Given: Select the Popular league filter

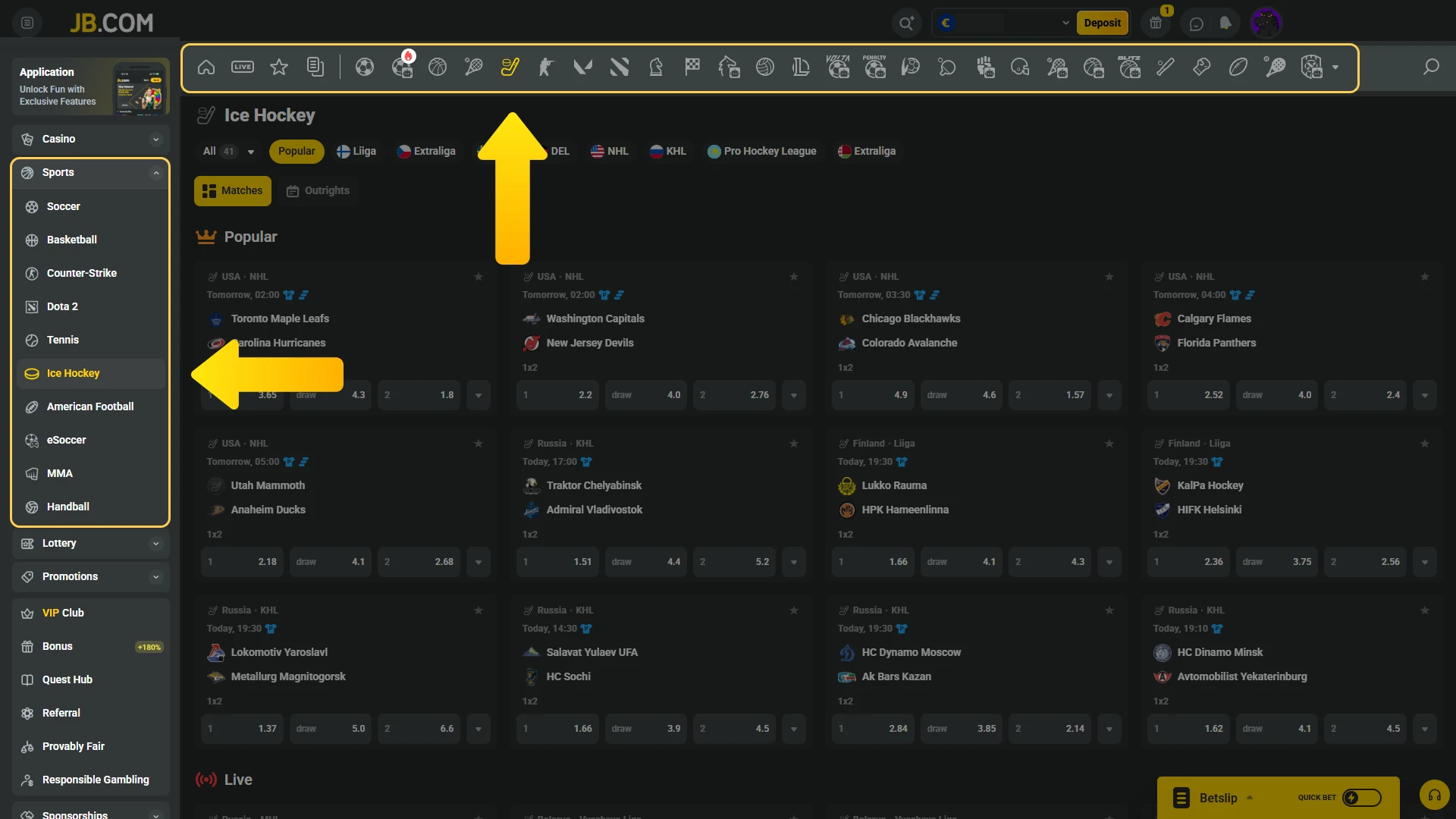Looking at the screenshot, I should pyautogui.click(x=297, y=152).
